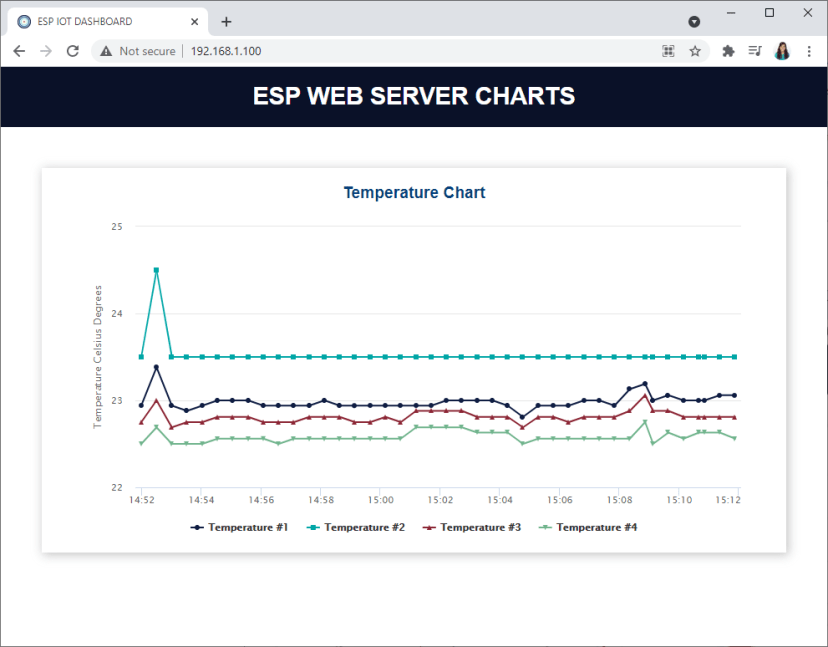Click the user profile avatar icon

(x=782, y=50)
